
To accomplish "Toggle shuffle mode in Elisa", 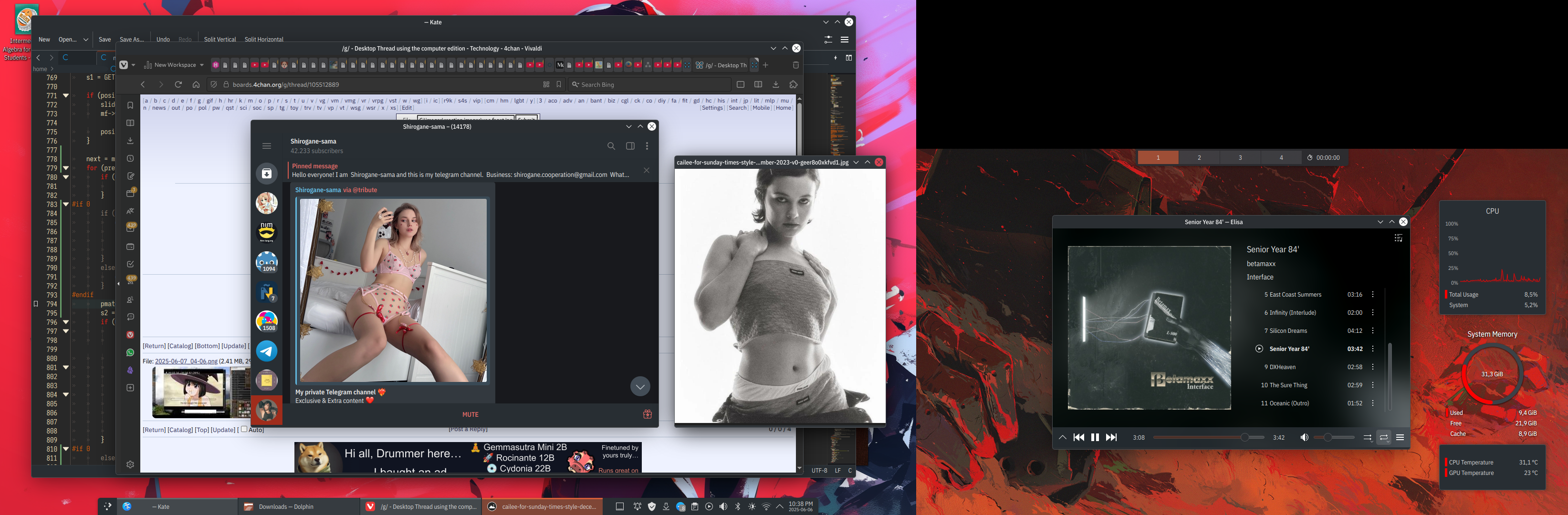I will coord(1367,437).
